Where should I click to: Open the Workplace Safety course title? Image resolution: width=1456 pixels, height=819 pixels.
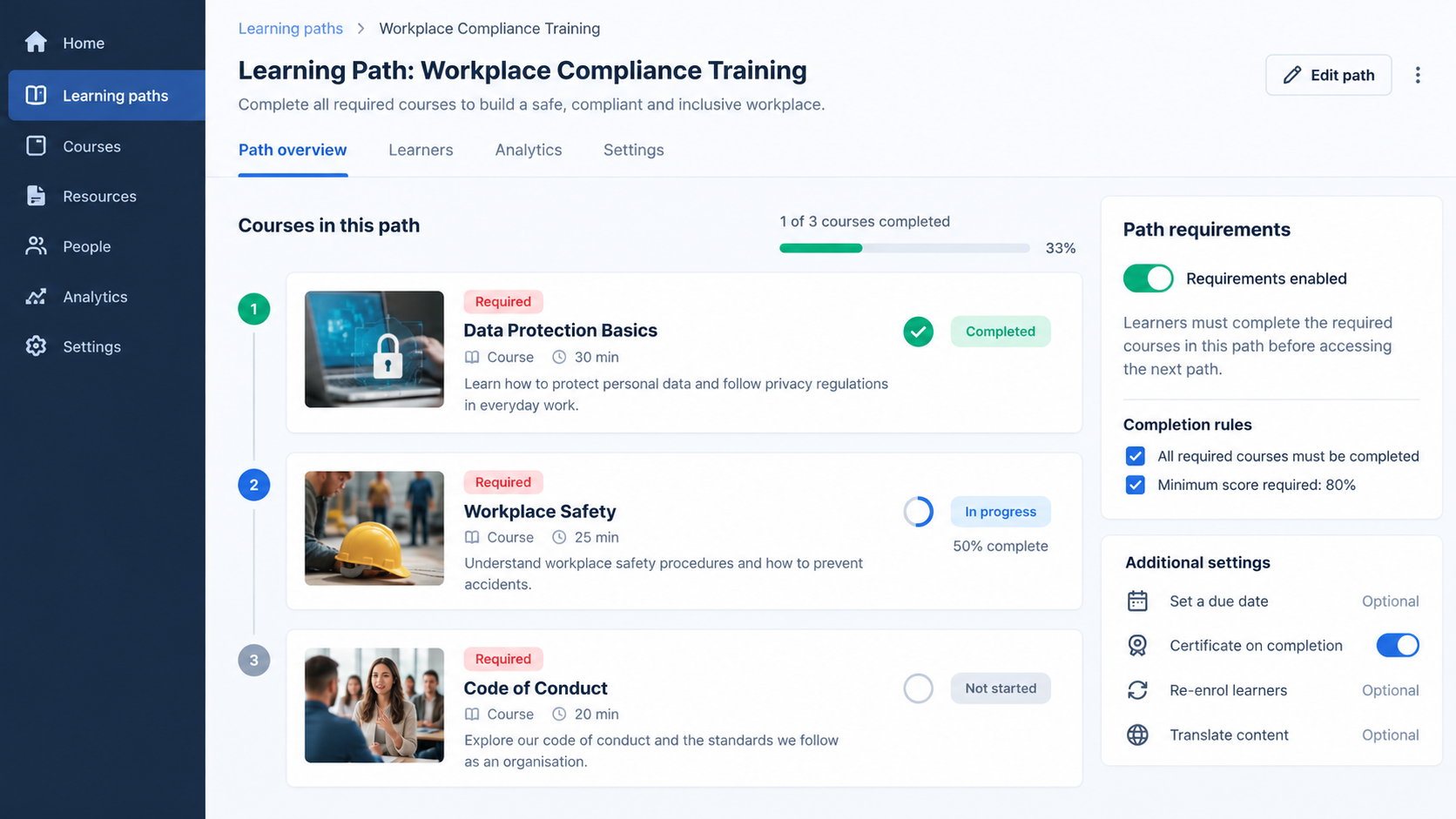540,511
